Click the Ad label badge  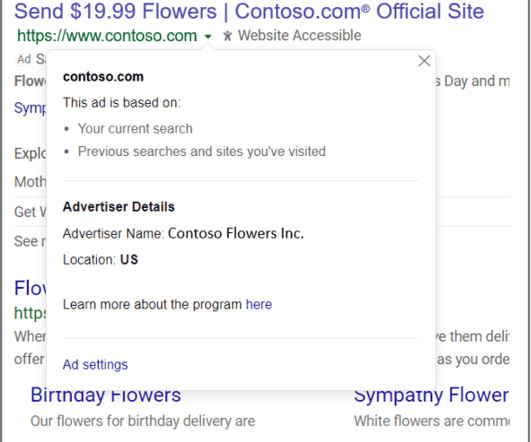point(24,59)
